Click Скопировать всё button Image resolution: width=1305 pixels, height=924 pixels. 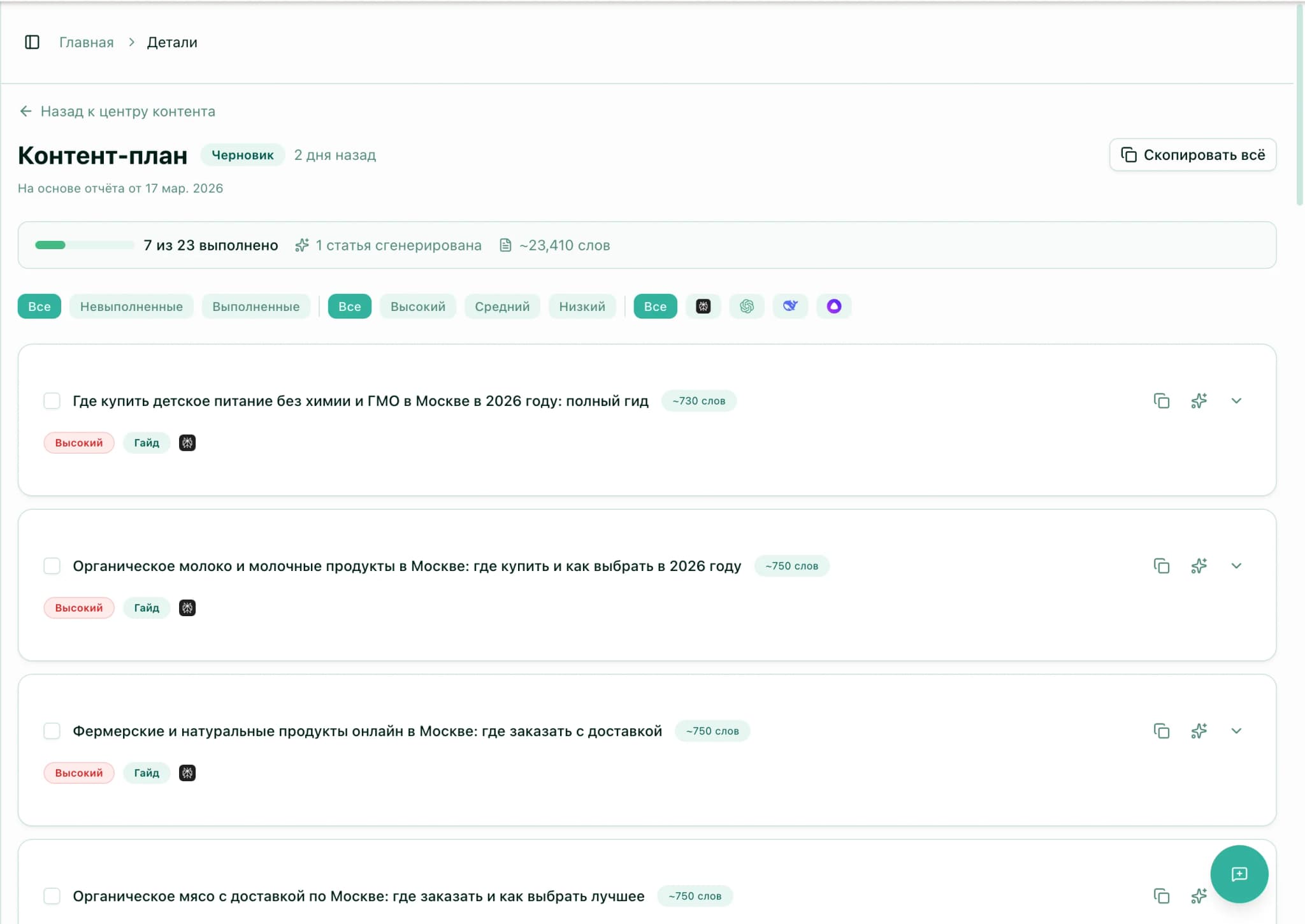click(x=1192, y=155)
